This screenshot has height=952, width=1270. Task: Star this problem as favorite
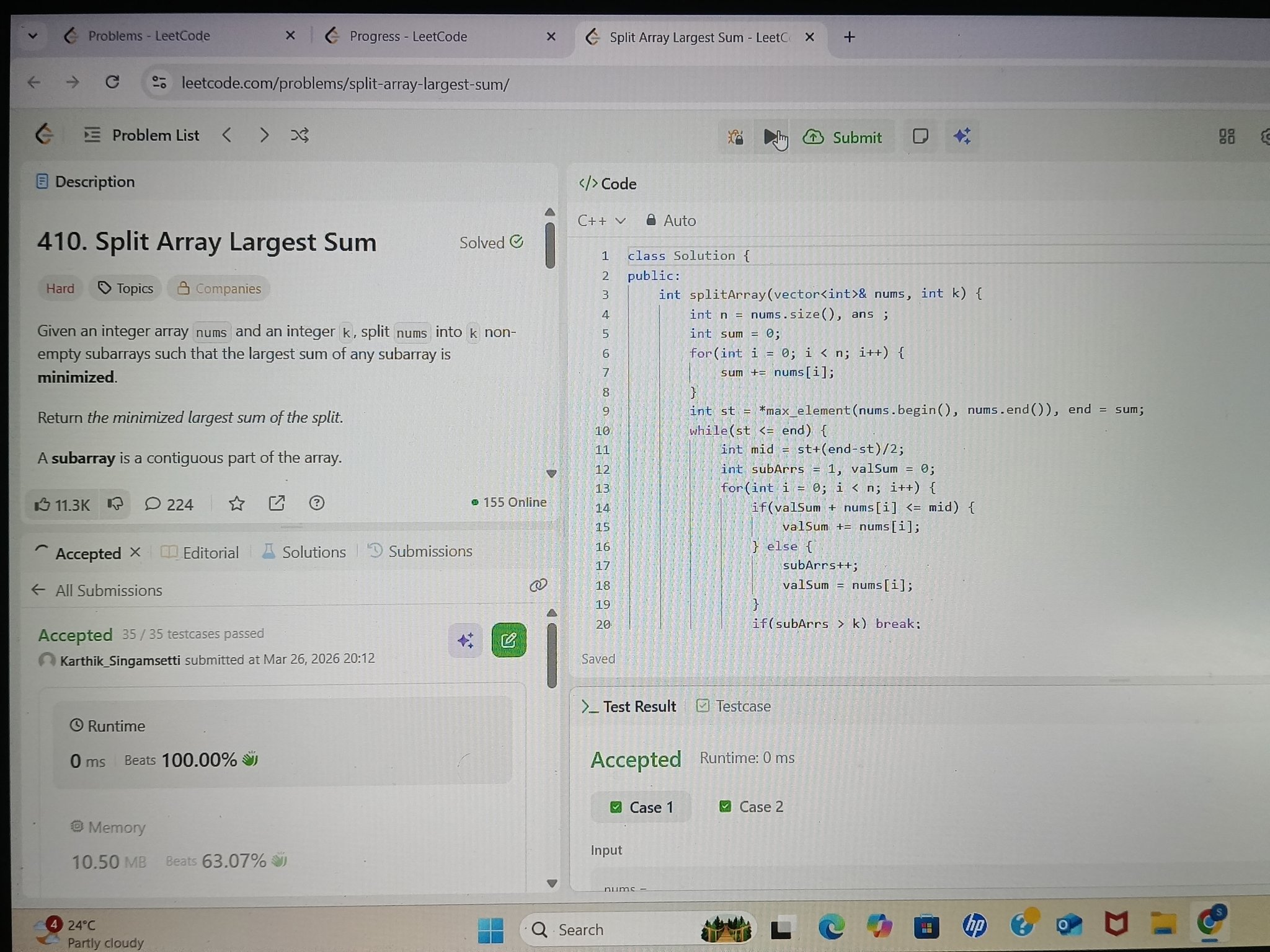point(236,503)
